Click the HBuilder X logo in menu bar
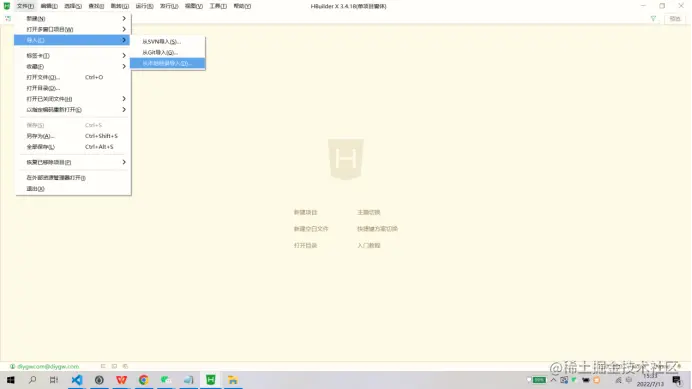692x389 pixels. pyautogui.click(x=7, y=6)
